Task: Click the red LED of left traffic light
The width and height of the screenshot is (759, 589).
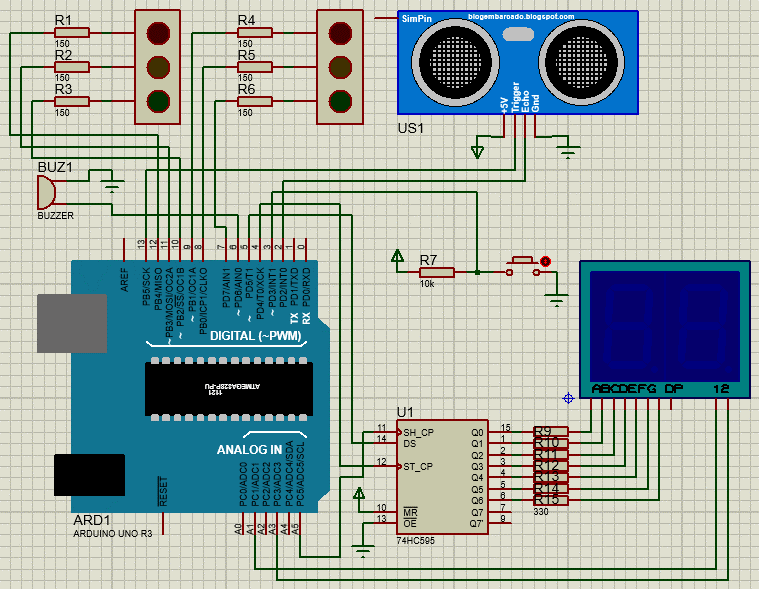Action: pos(158,33)
